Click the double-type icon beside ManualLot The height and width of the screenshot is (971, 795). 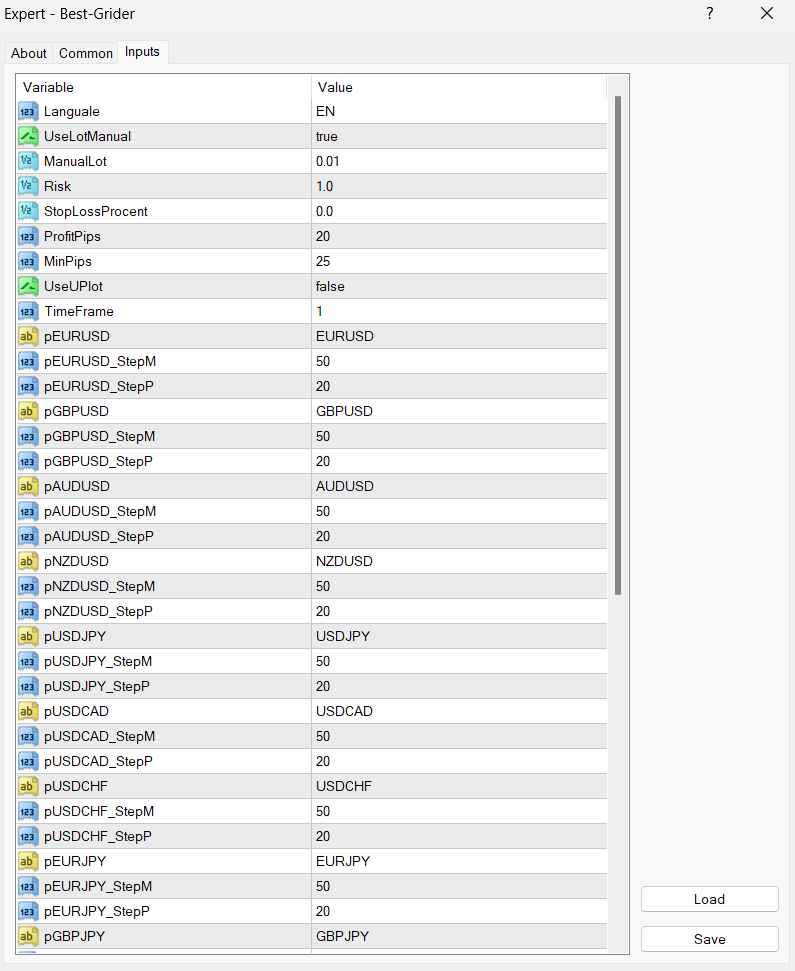28,161
